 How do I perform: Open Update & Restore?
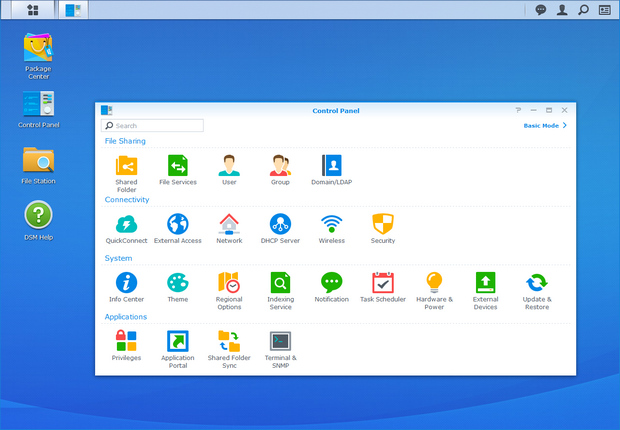537,291
